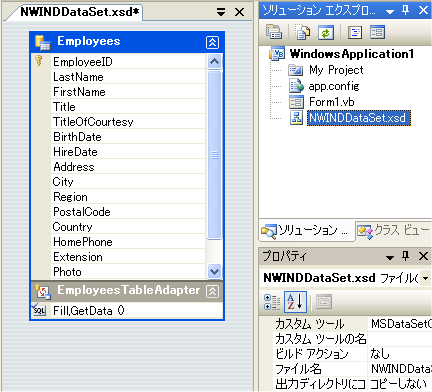Select the EmployeeID column
Viewport: 432px width, 392px height.
tap(128, 62)
